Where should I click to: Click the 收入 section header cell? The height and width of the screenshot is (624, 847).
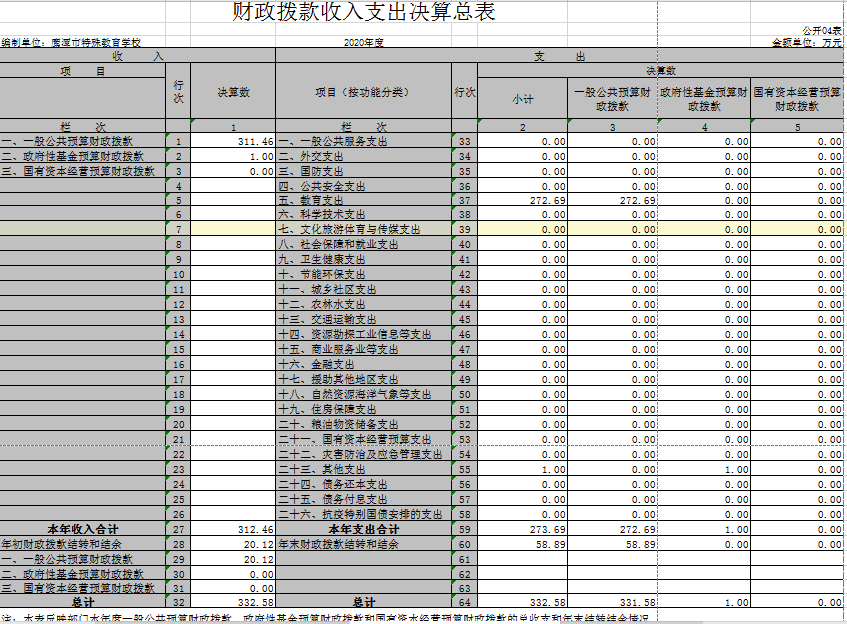pyautogui.click(x=137, y=56)
